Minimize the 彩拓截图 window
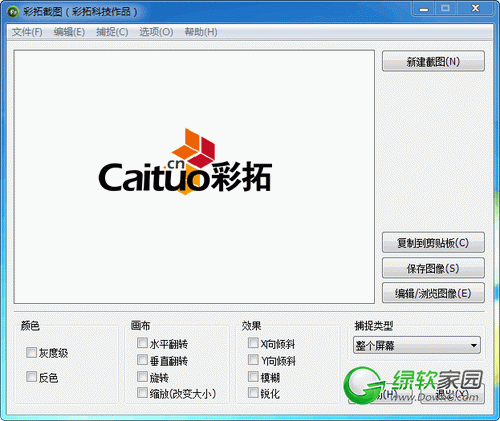This screenshot has width=500, height=421. 424,9
